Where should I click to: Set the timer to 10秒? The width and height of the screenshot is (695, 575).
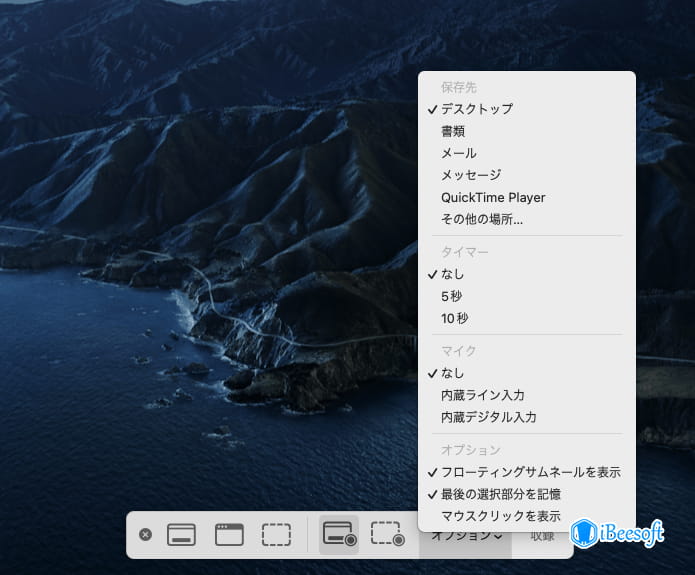click(x=455, y=318)
